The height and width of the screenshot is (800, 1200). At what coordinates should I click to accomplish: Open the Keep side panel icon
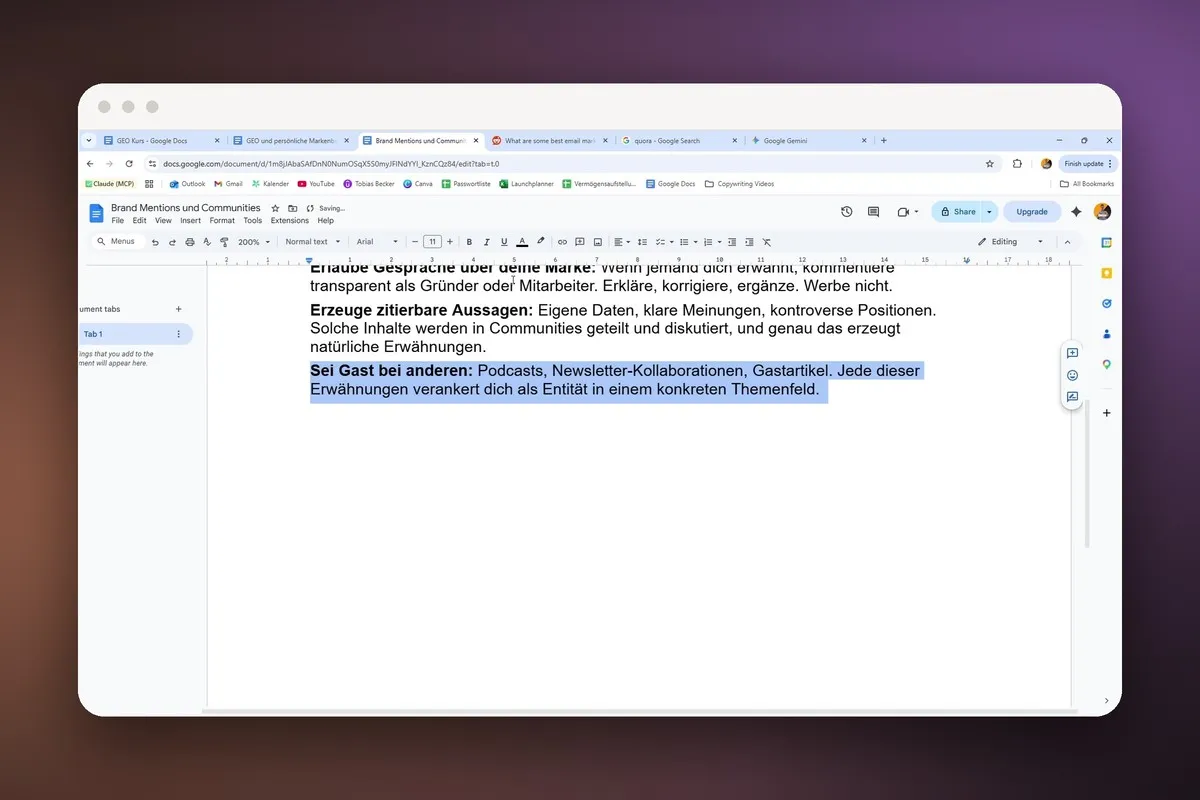(1106, 273)
